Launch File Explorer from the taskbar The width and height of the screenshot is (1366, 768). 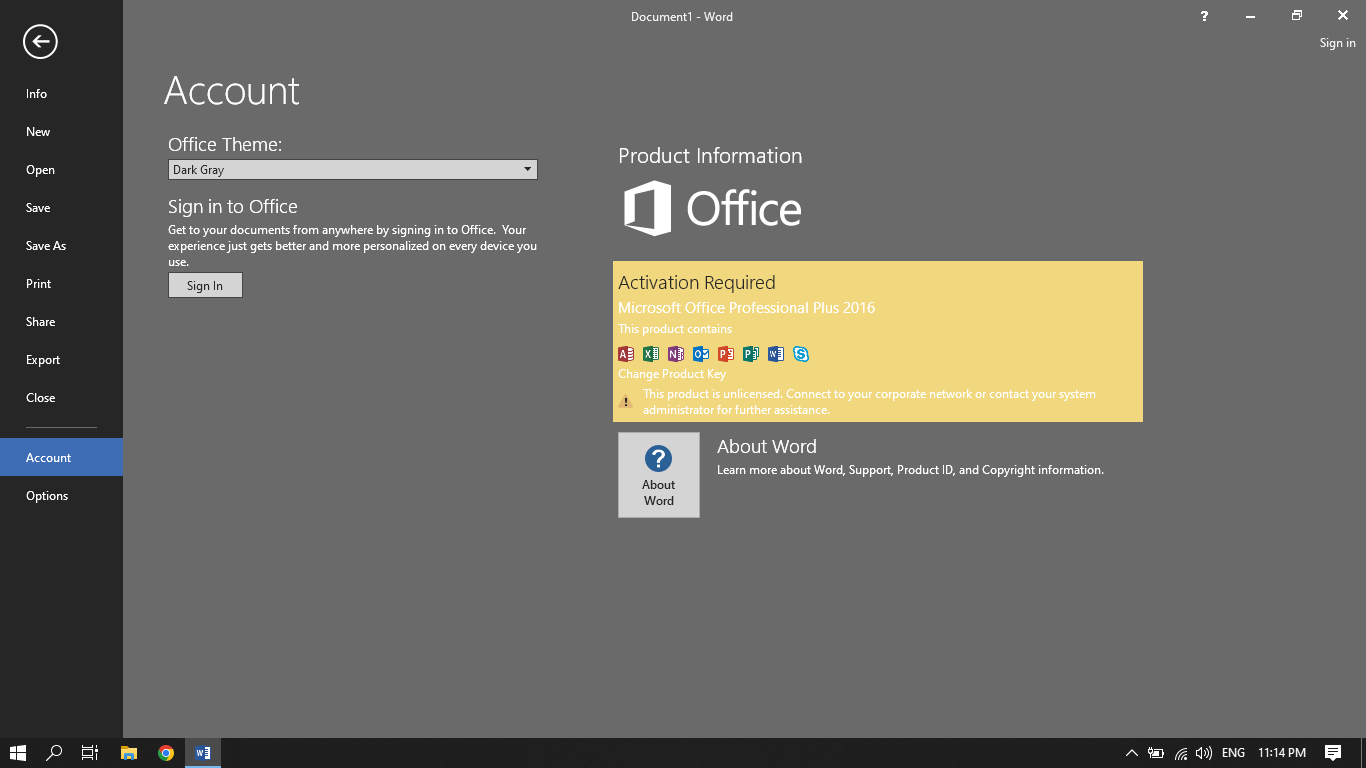128,753
